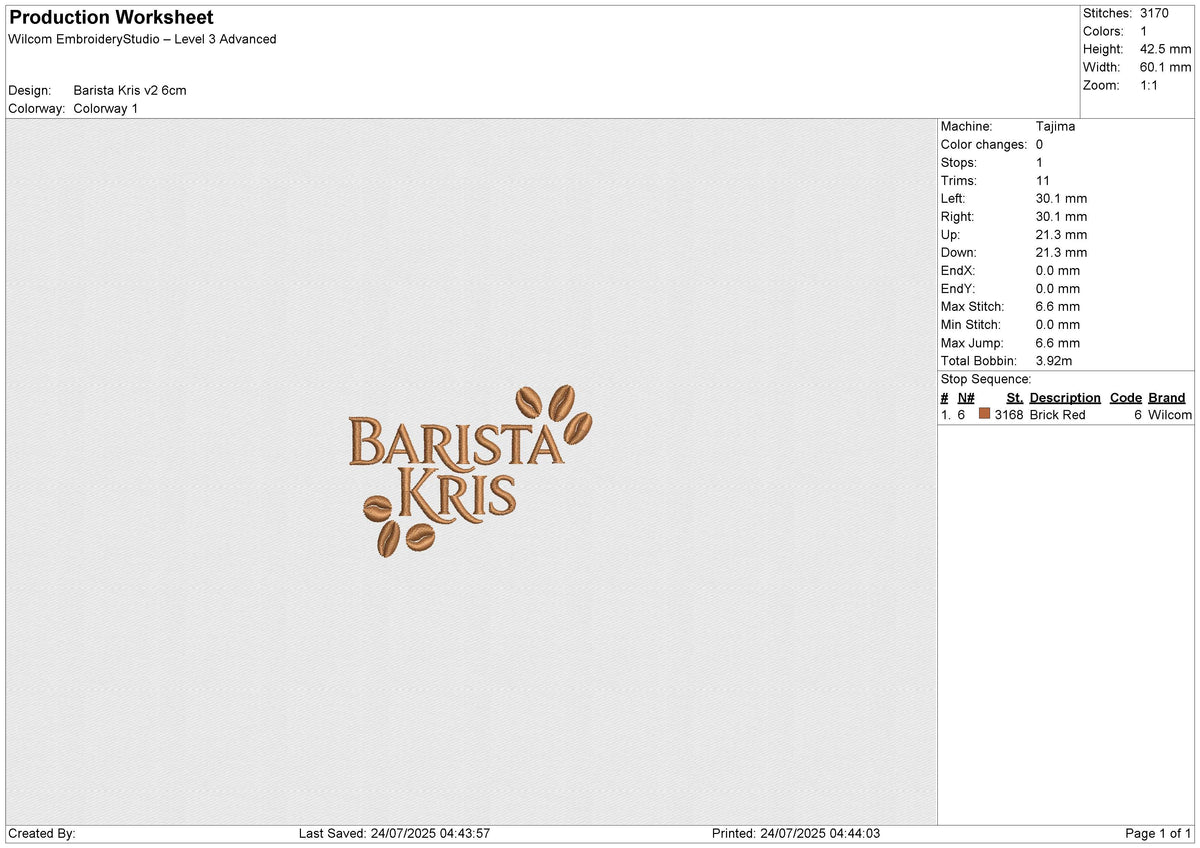Click the 'Description' column header
The height and width of the screenshot is (848, 1200).
(x=1065, y=397)
